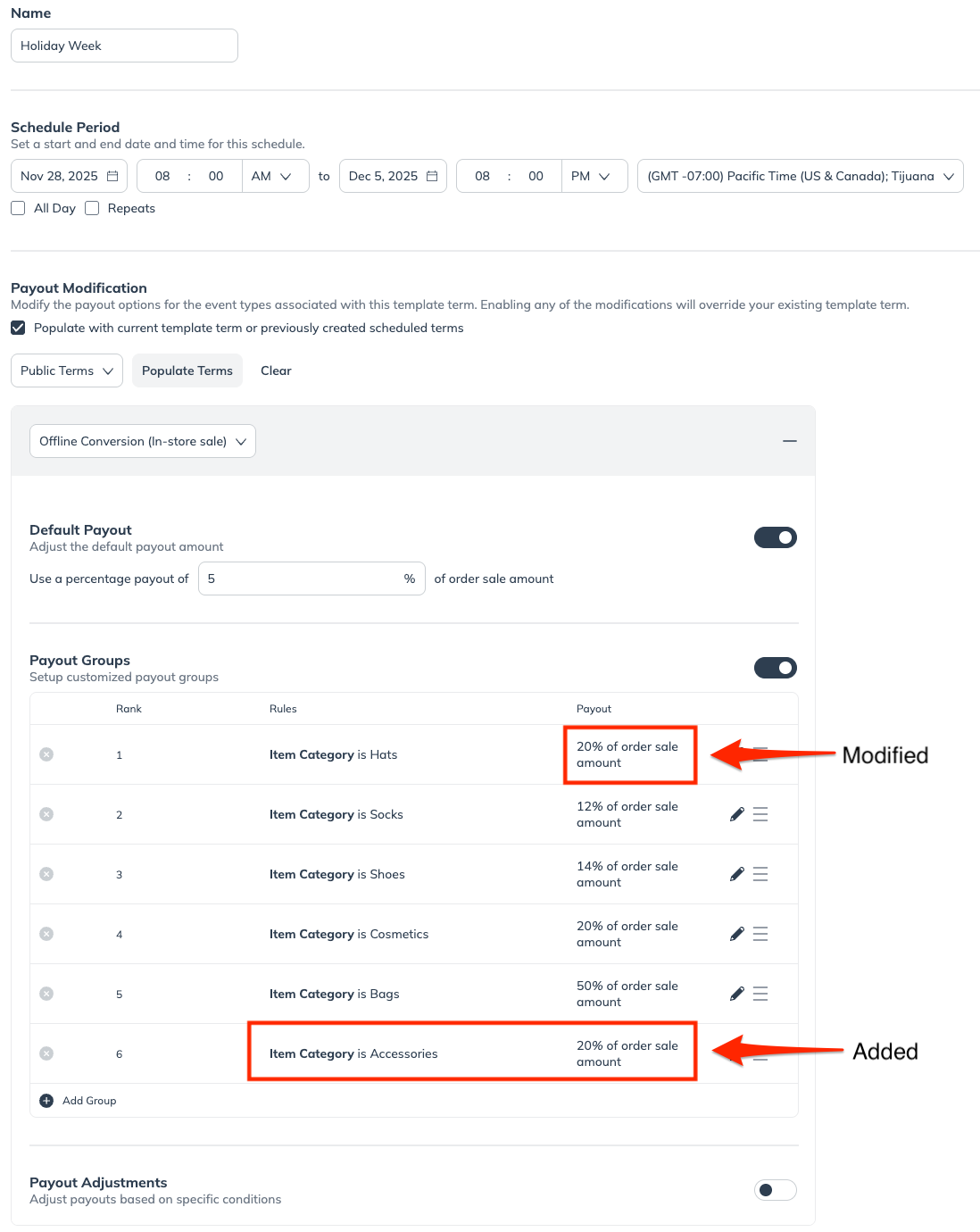
Task: Open the start time AM selector
Action: click(272, 176)
